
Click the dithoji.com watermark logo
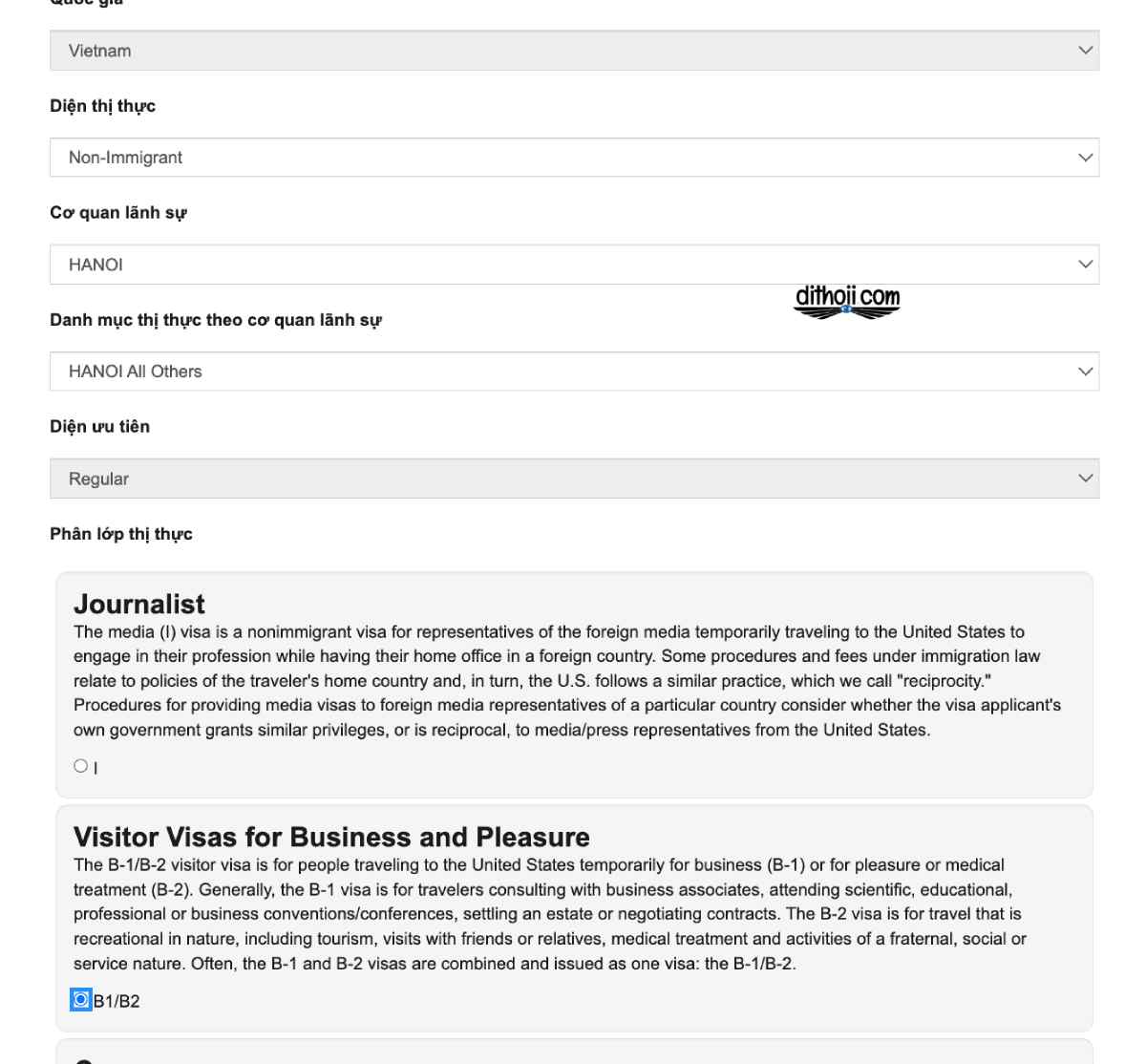[x=847, y=302]
